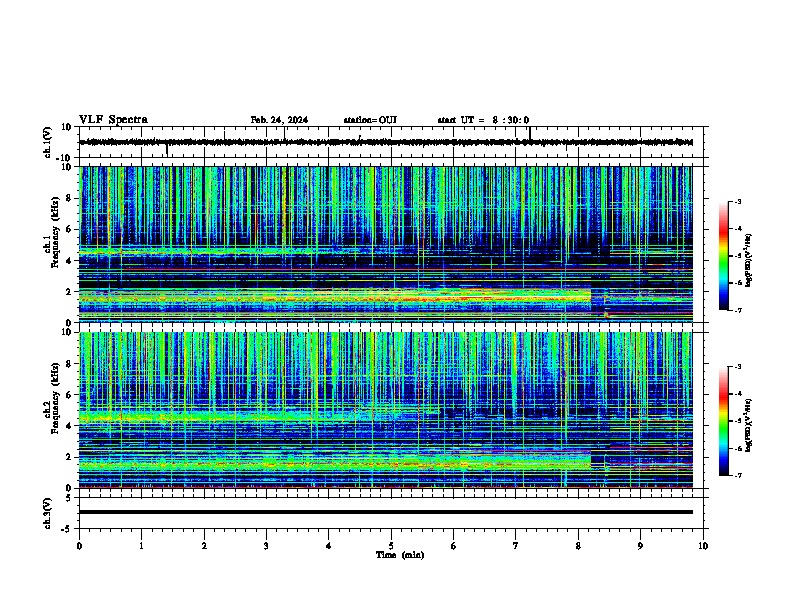This screenshot has width=792, height=612.
Task: Click the "station=OUI" label
Action: pos(370,120)
